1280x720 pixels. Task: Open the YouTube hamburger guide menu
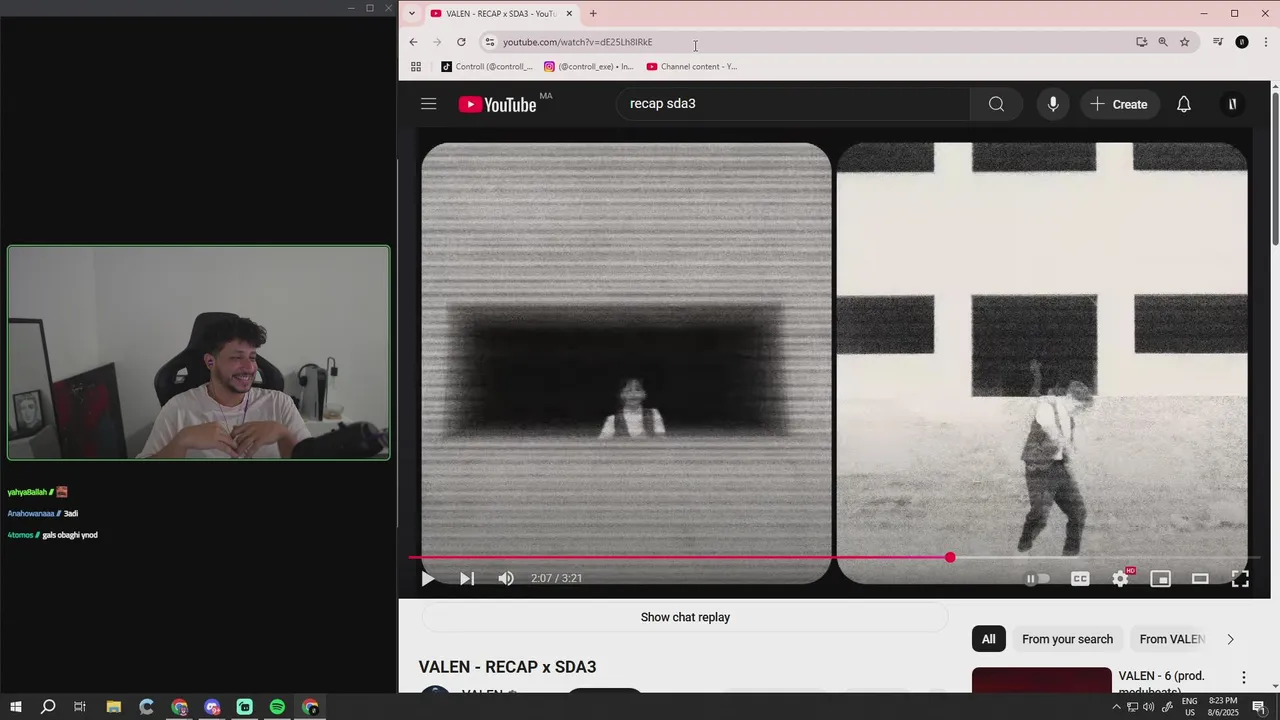(429, 104)
